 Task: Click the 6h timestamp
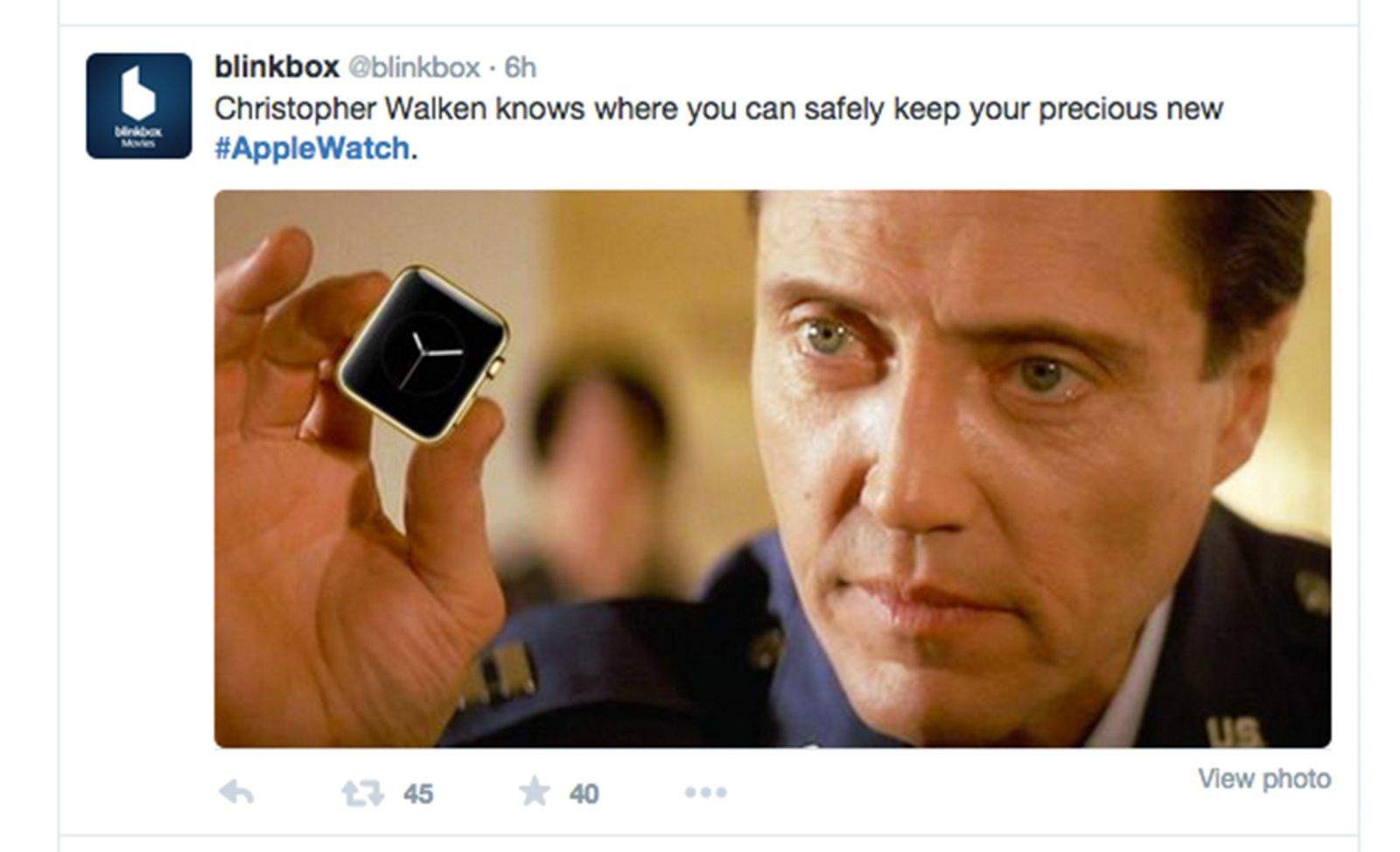[x=520, y=67]
